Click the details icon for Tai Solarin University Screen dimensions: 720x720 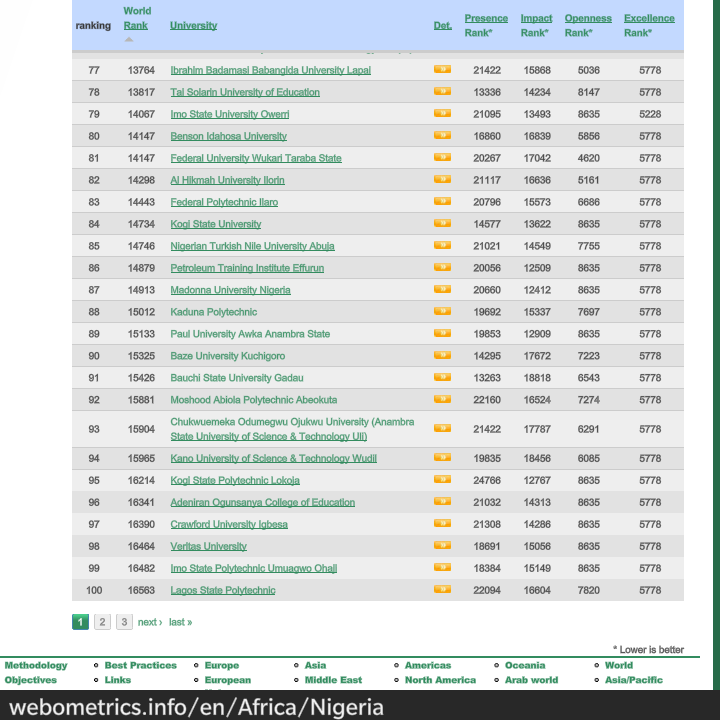tap(442, 92)
